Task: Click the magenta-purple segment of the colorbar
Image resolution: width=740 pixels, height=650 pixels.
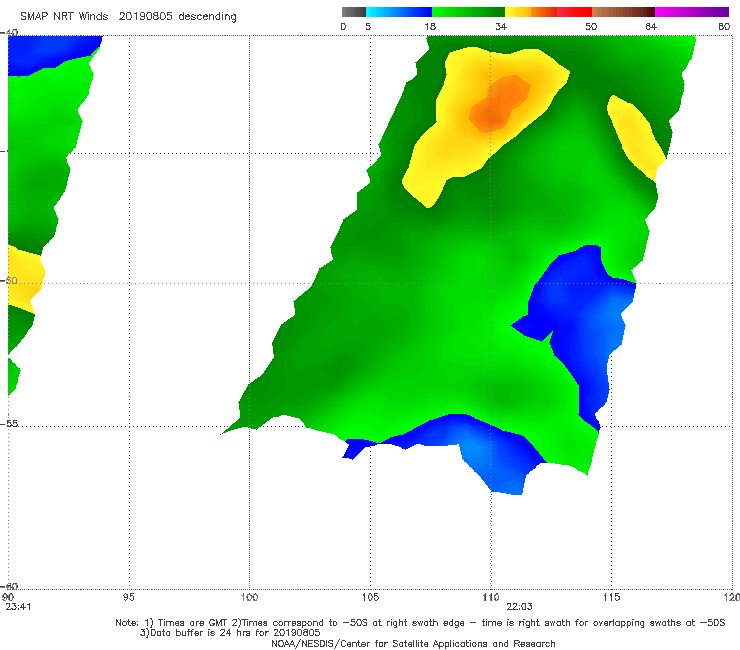Action: (x=692, y=12)
